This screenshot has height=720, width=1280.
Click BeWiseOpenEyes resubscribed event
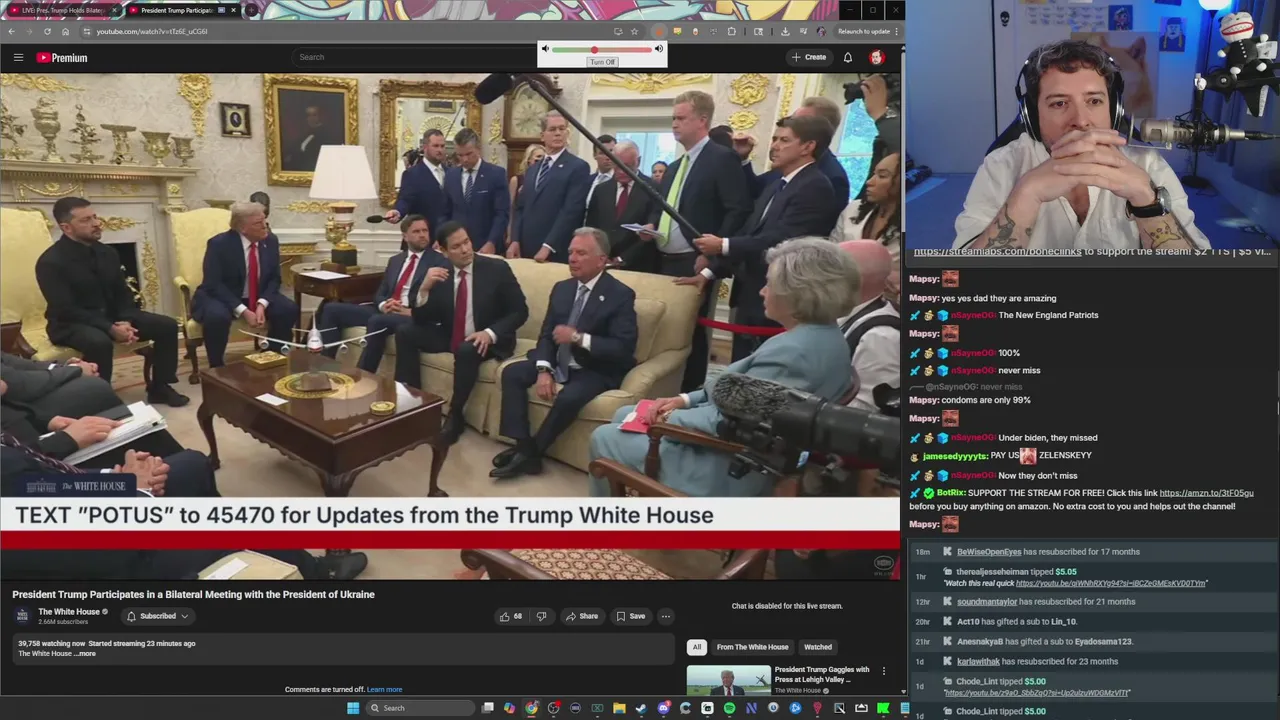(x=1092, y=552)
